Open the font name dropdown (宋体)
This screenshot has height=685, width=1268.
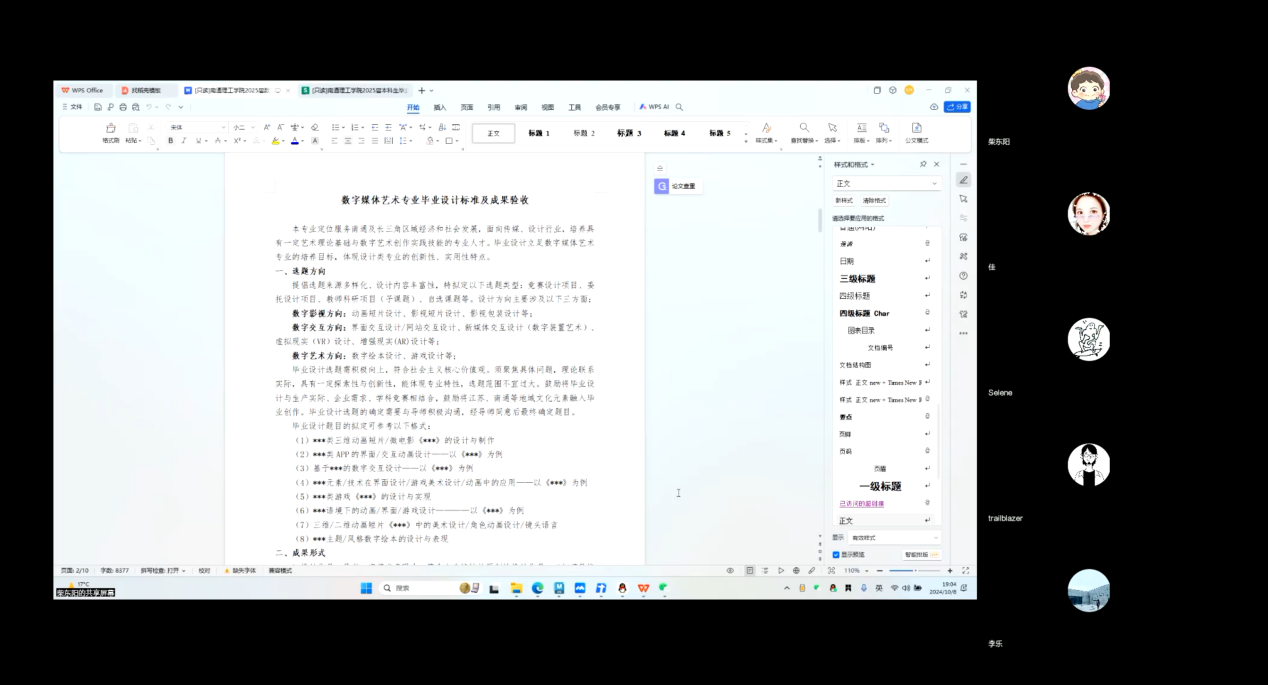[197, 128]
